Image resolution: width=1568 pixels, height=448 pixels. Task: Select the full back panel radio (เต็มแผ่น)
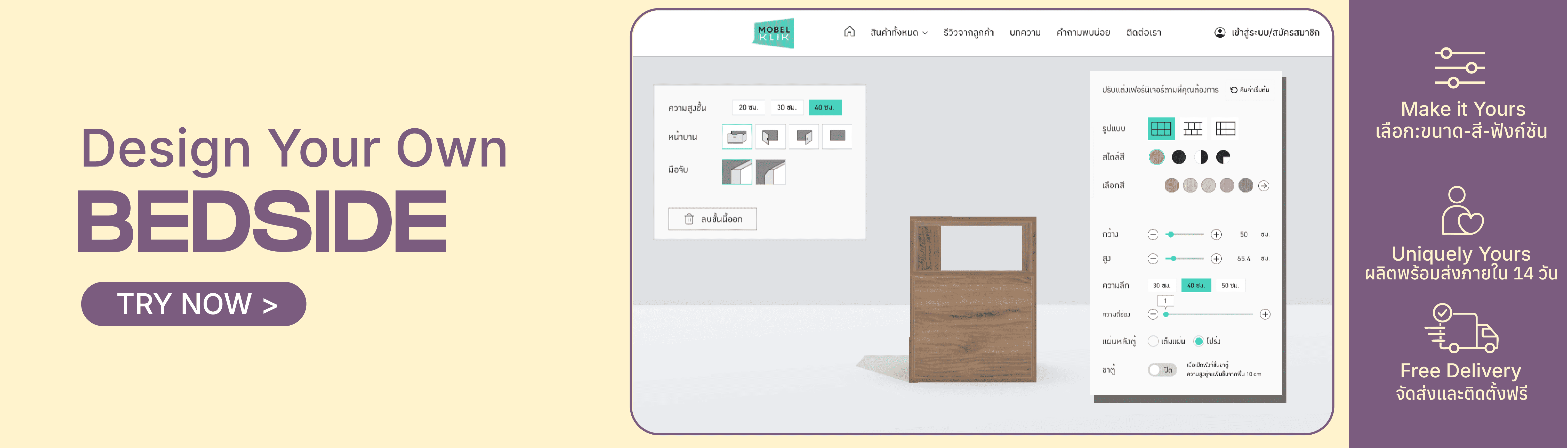pos(1153,341)
